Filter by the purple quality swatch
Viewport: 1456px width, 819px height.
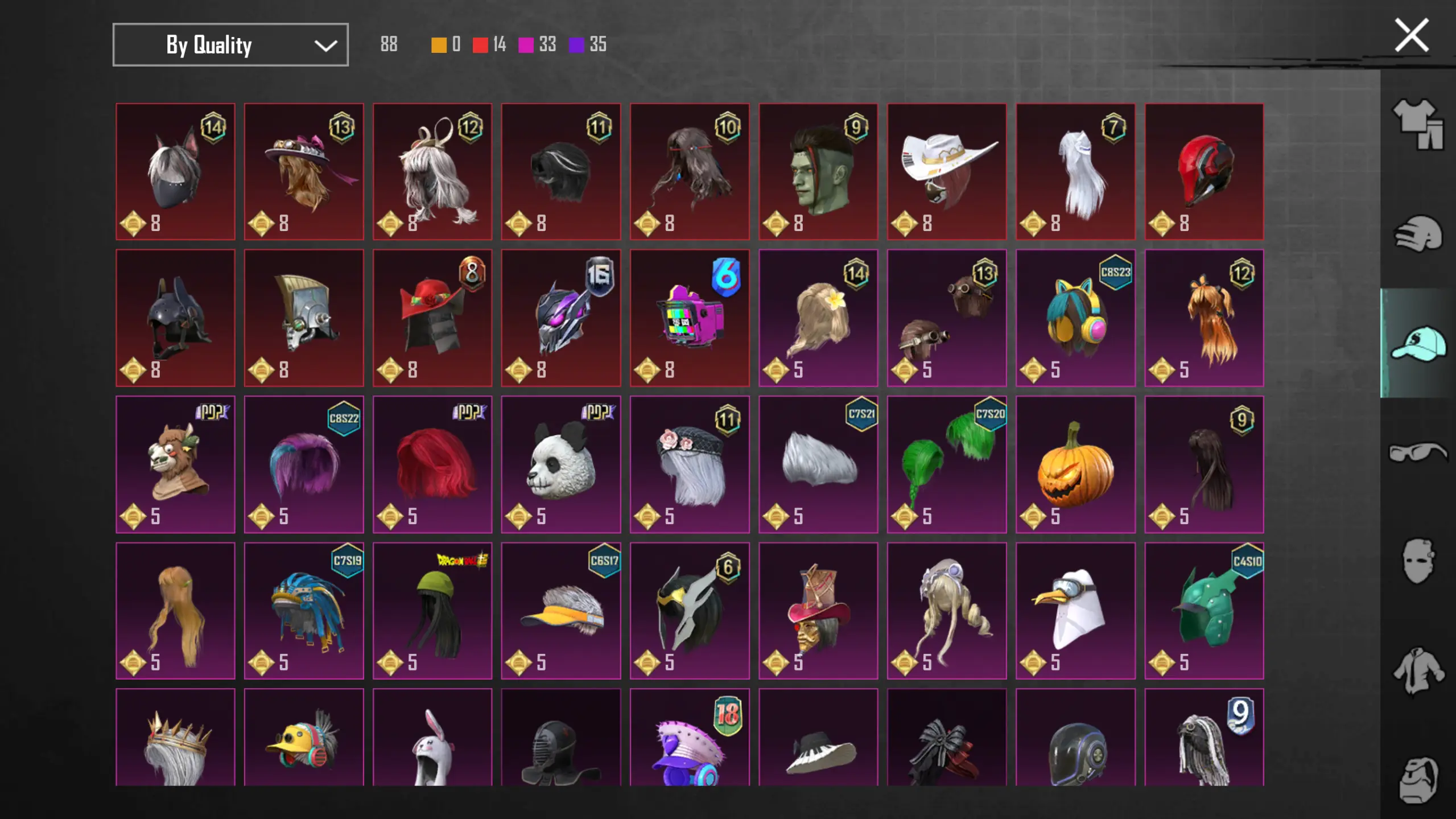tap(576, 45)
